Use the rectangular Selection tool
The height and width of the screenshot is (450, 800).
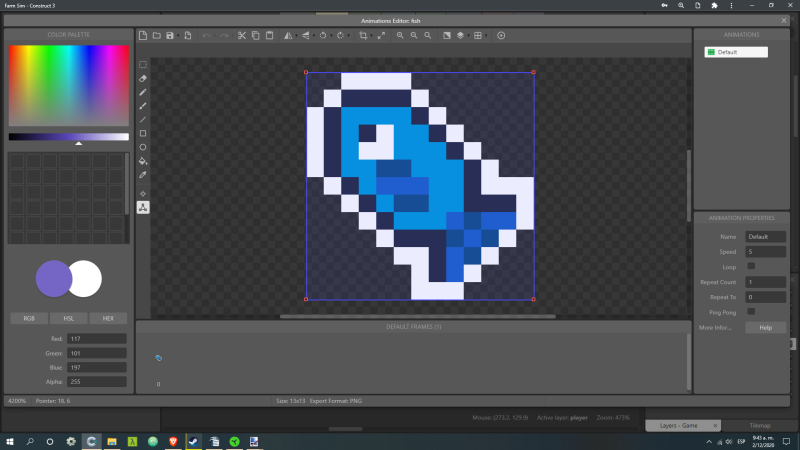[143, 64]
